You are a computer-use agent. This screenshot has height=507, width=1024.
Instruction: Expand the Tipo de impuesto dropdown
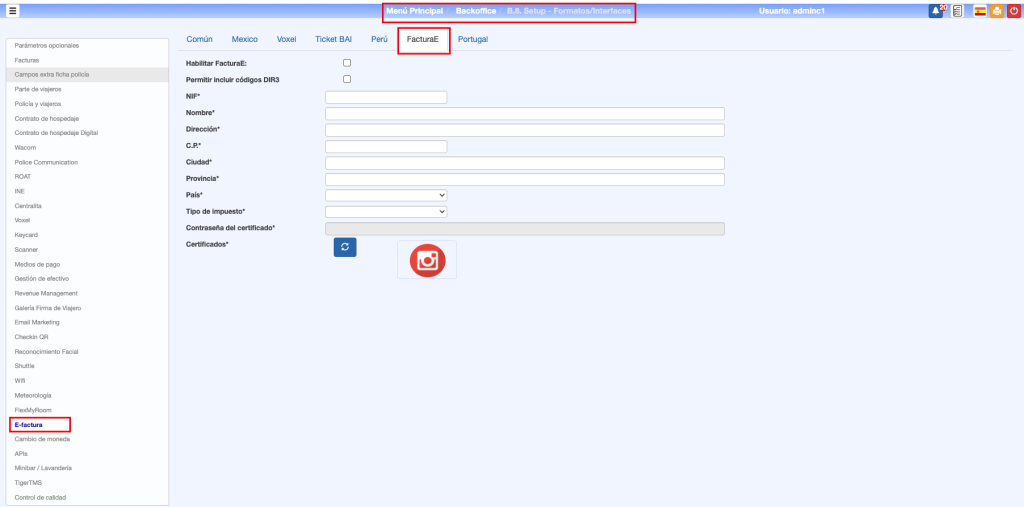coord(386,212)
